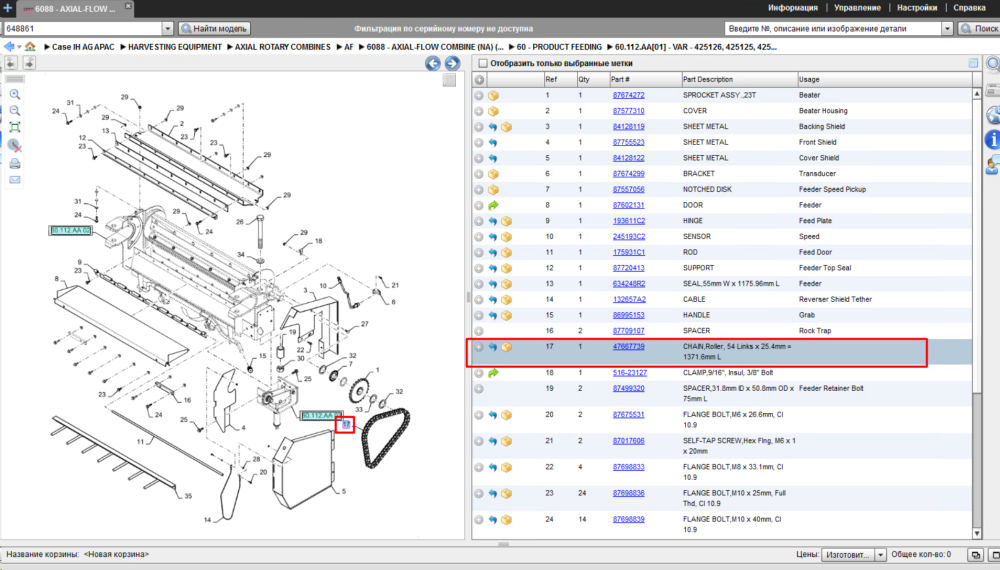Screen dimensions: 1000x570
Task: Toggle the square button at diagram corner
Action: click(450, 80)
